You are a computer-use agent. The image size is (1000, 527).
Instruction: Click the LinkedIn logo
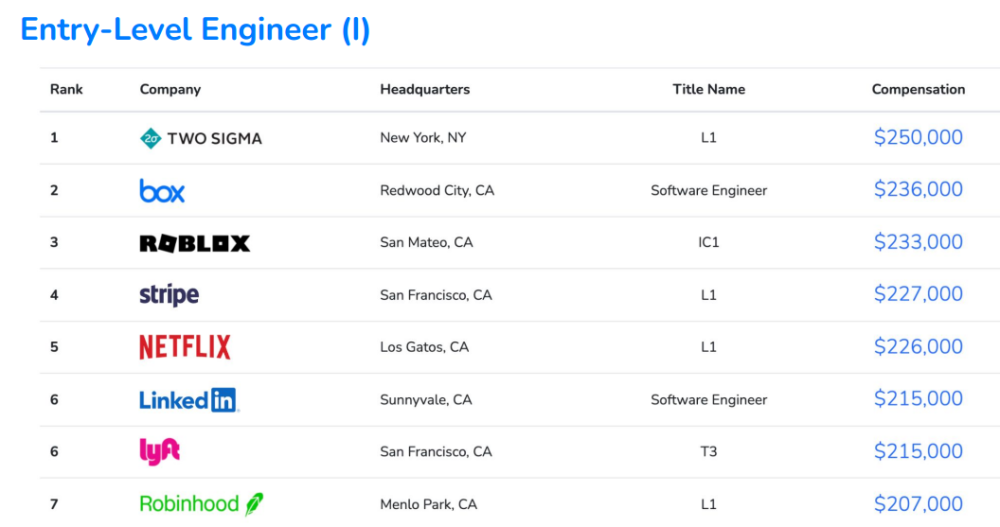point(189,400)
